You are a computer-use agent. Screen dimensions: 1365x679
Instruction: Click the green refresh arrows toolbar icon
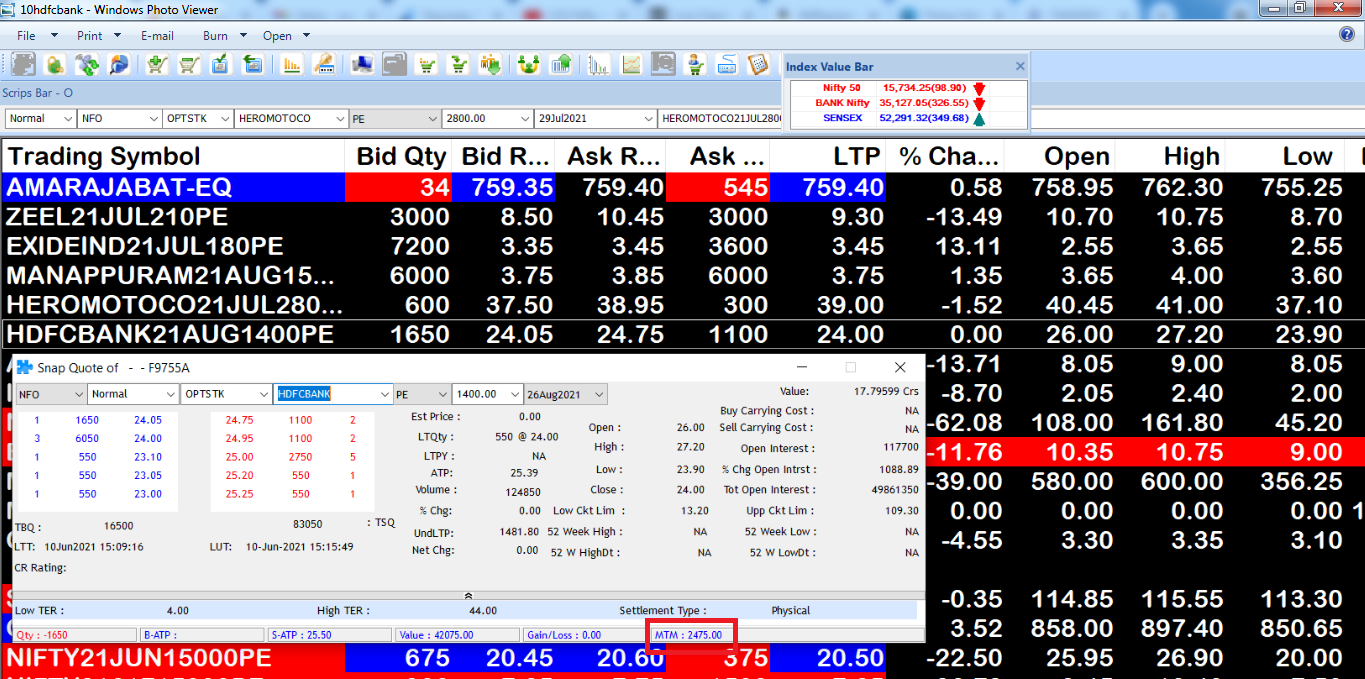[x=87, y=64]
